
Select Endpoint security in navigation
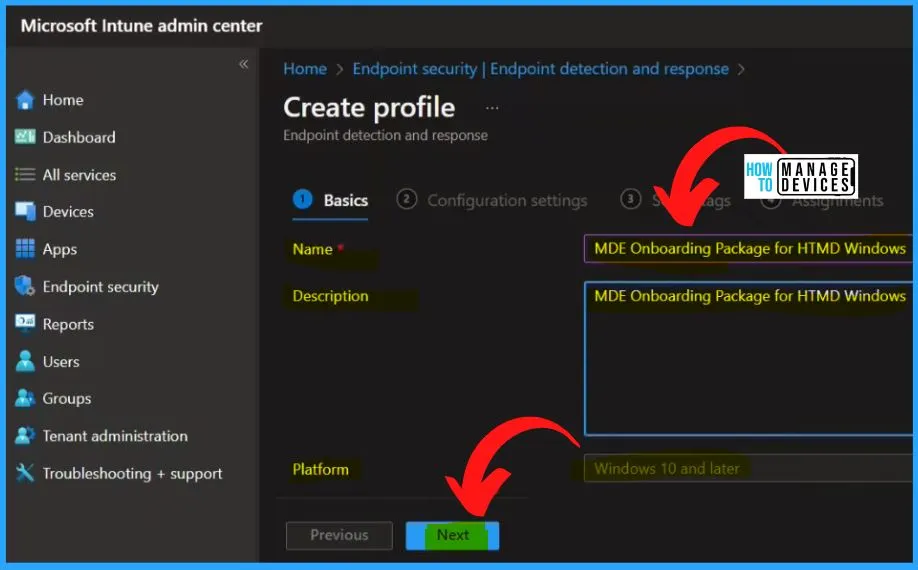coord(101,287)
